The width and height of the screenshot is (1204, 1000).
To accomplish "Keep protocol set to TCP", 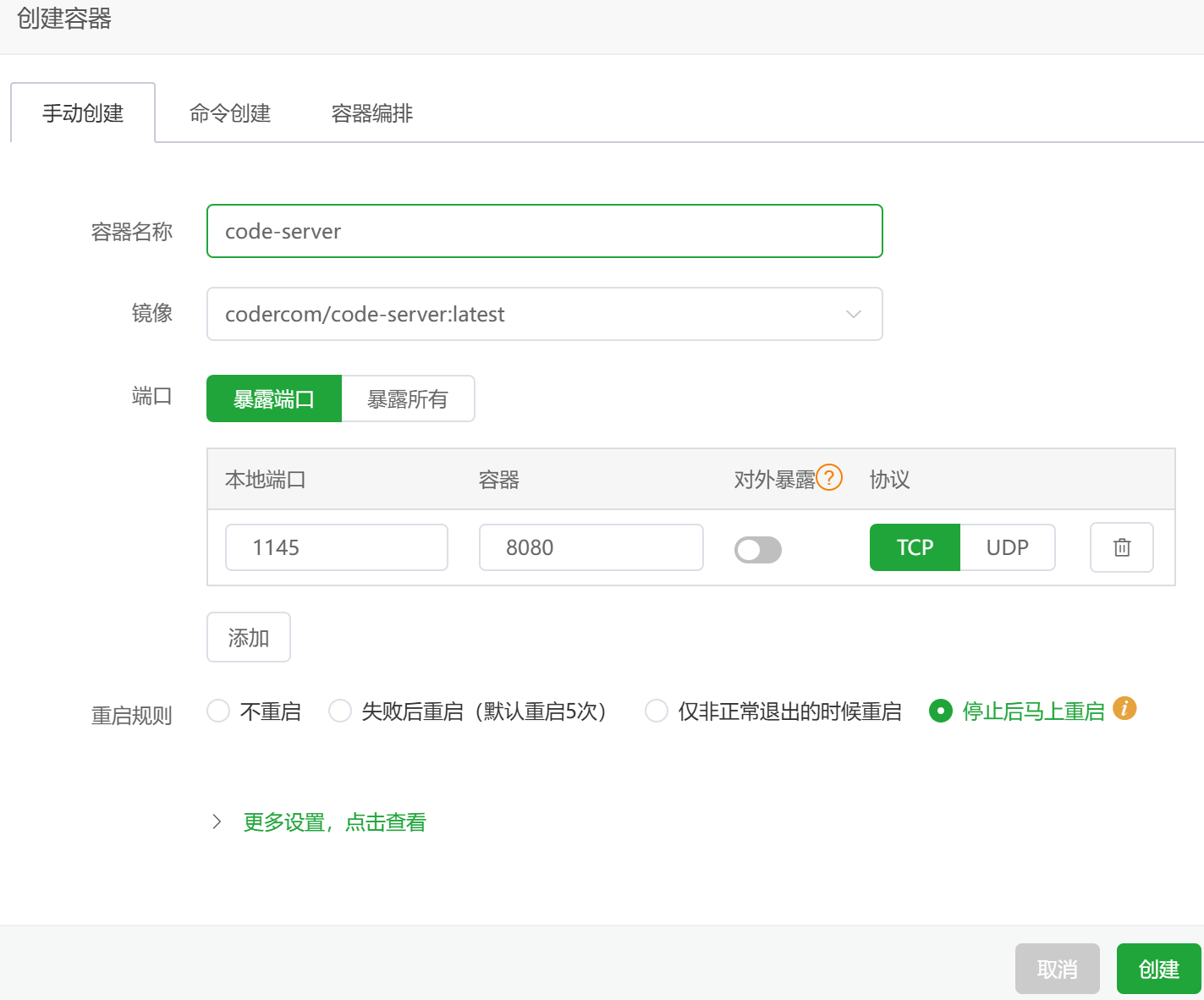I will click(915, 547).
